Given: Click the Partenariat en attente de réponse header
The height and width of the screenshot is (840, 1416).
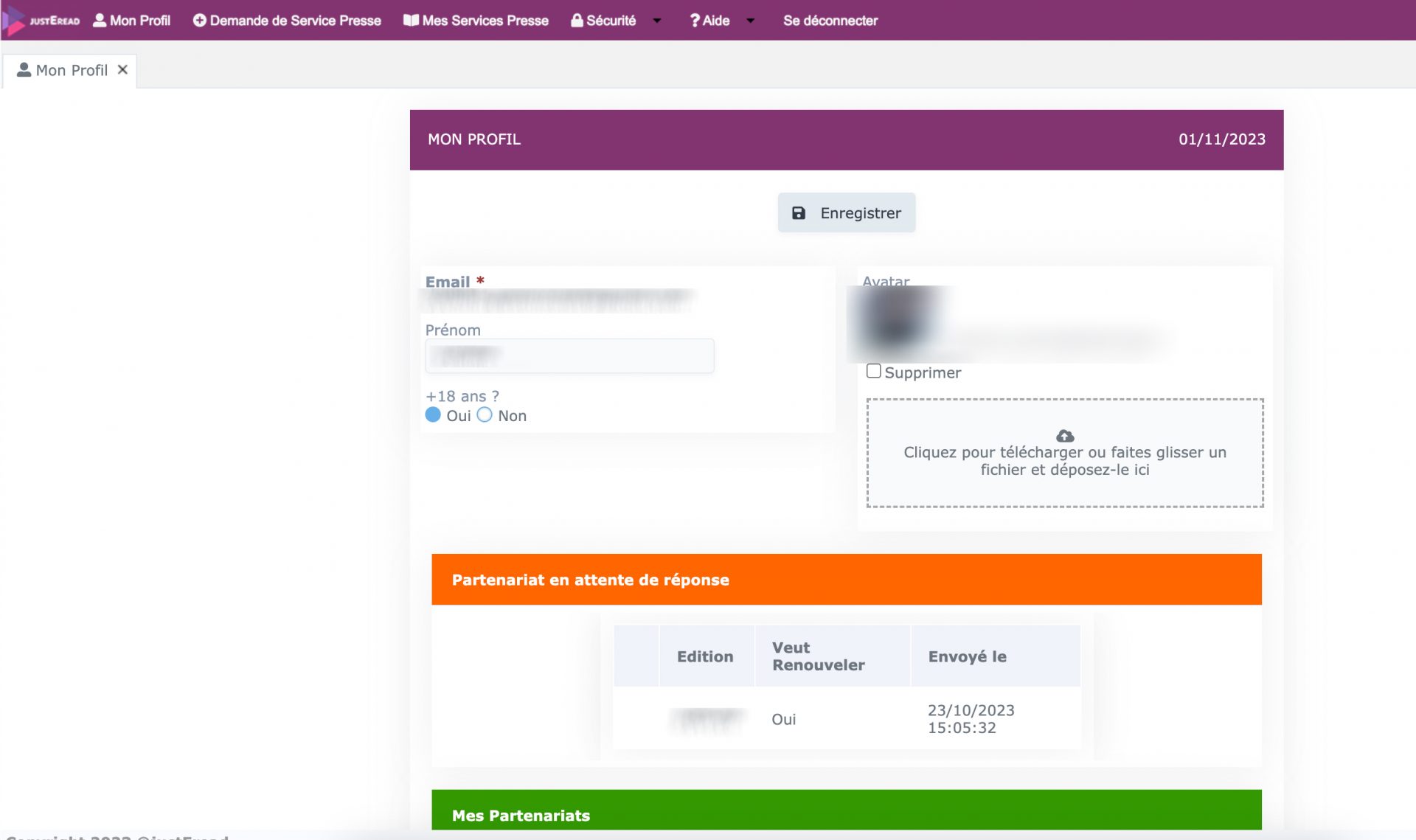Looking at the screenshot, I should (x=847, y=580).
